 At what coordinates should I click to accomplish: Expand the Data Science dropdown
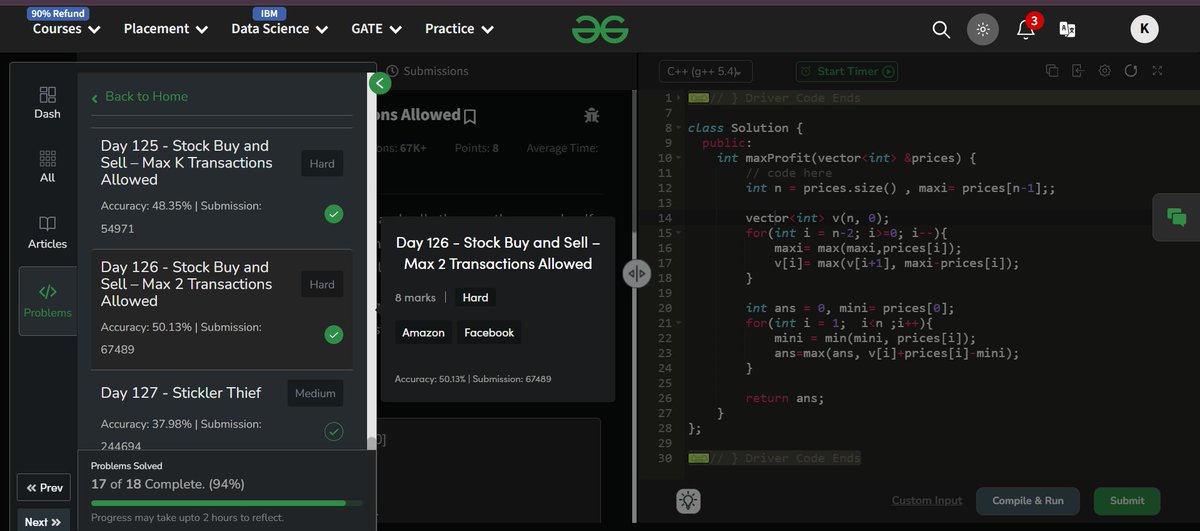click(x=280, y=29)
